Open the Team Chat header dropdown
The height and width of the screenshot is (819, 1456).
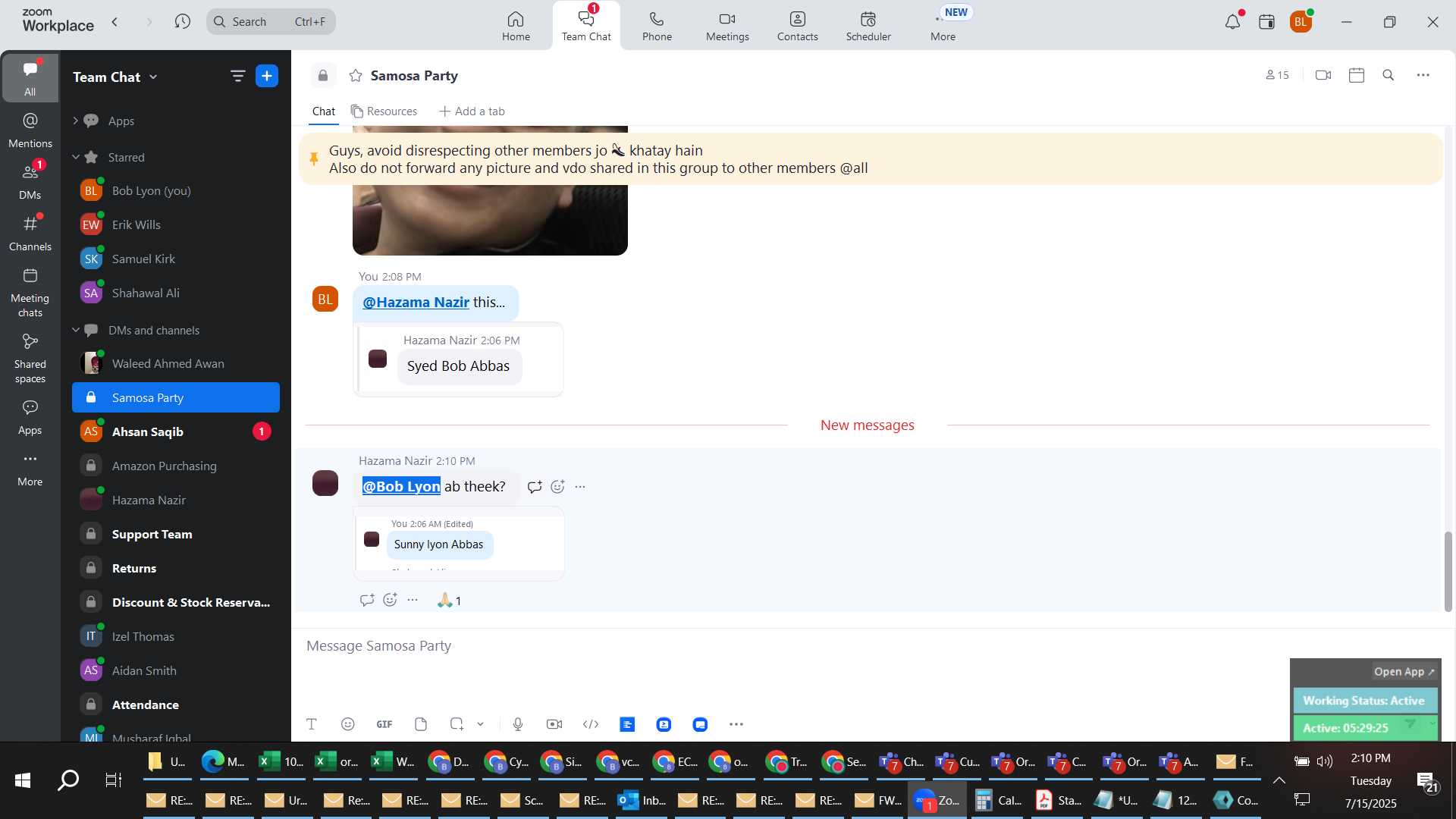(153, 77)
